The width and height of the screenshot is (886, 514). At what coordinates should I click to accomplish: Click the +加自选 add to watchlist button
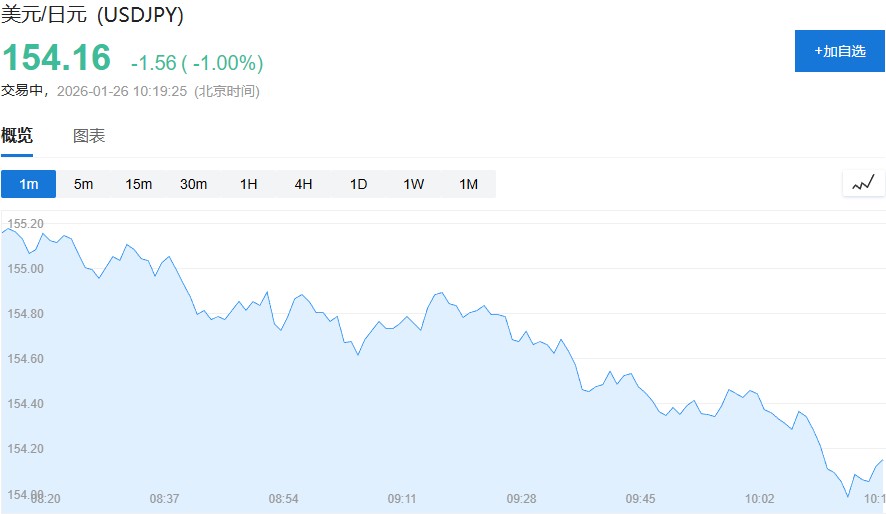839,51
